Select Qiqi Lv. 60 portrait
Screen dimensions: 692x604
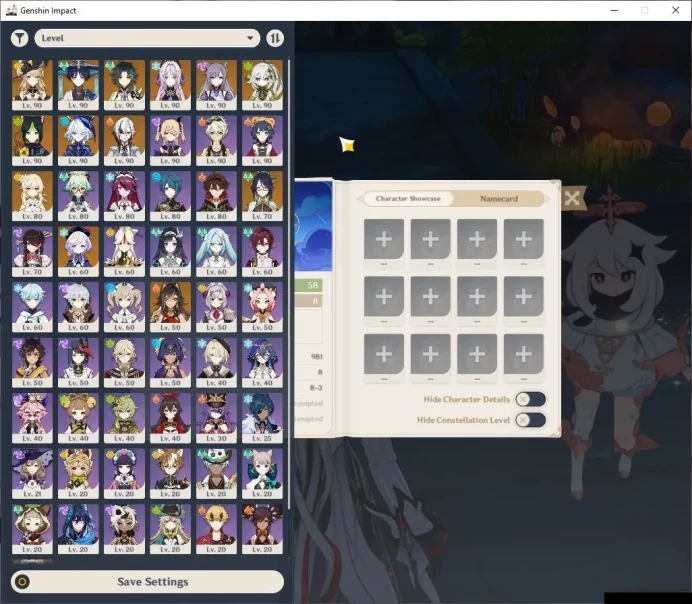tap(78, 252)
